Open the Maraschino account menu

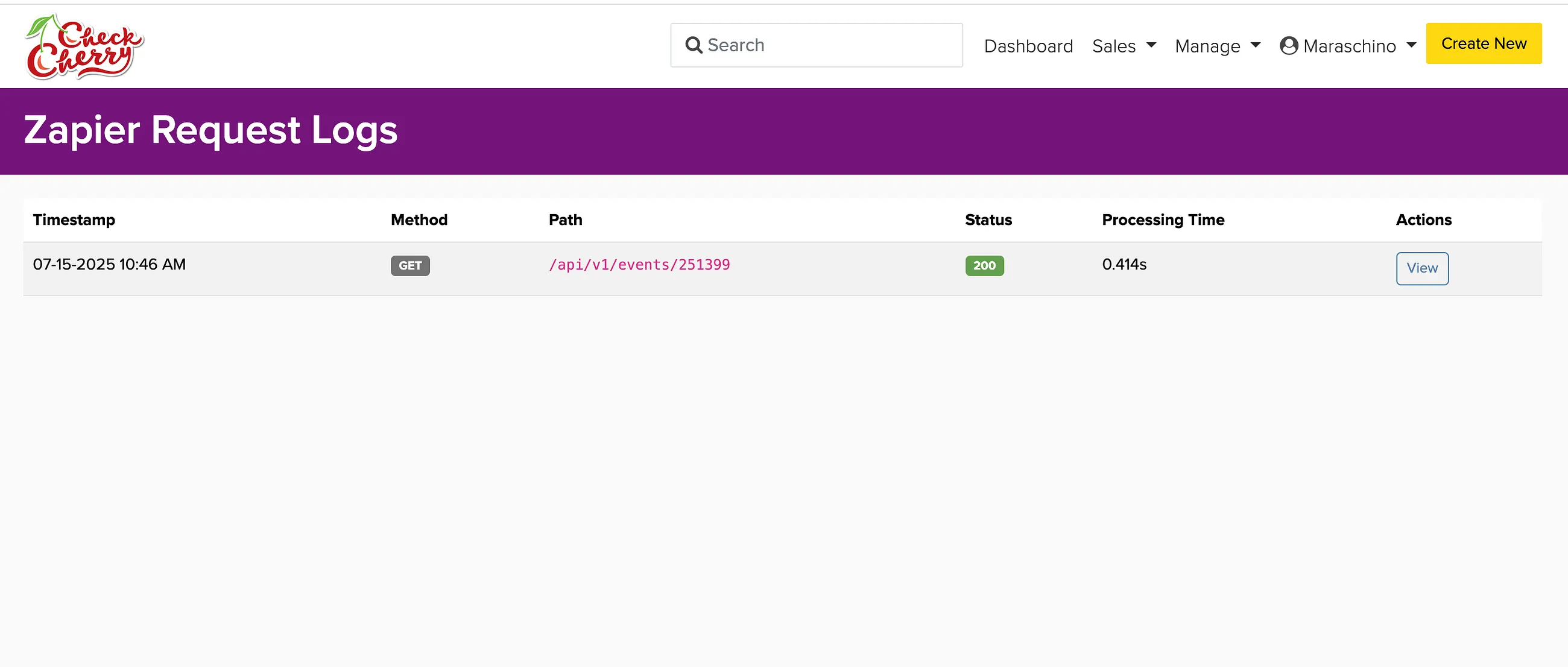pyautogui.click(x=1348, y=46)
